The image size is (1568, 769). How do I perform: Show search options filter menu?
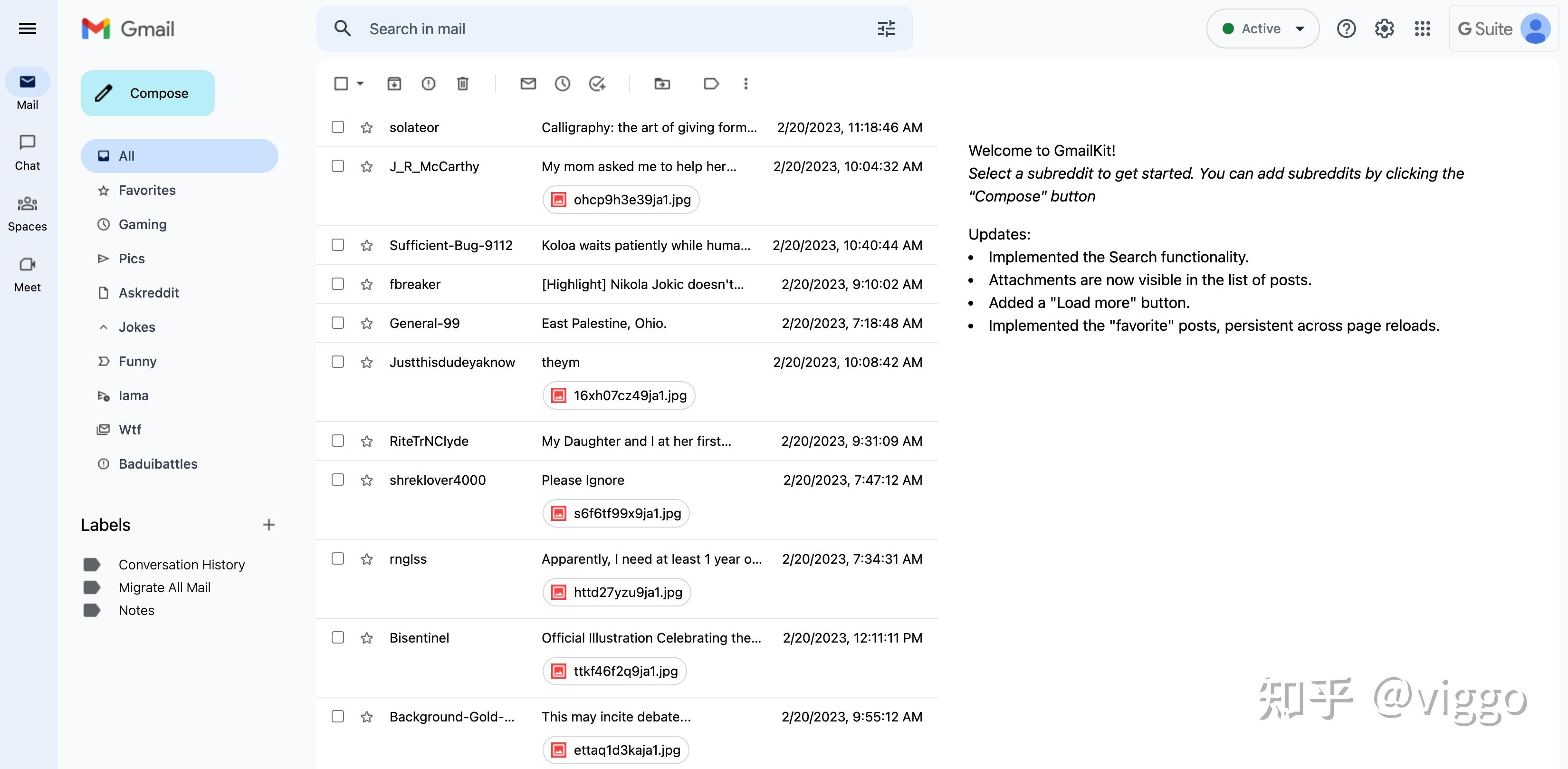point(886,29)
